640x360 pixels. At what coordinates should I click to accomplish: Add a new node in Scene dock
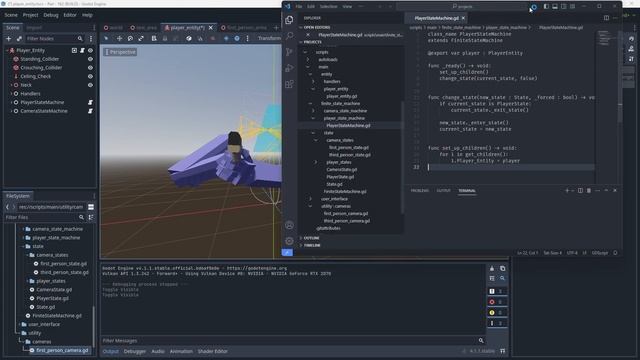[x=9, y=38]
